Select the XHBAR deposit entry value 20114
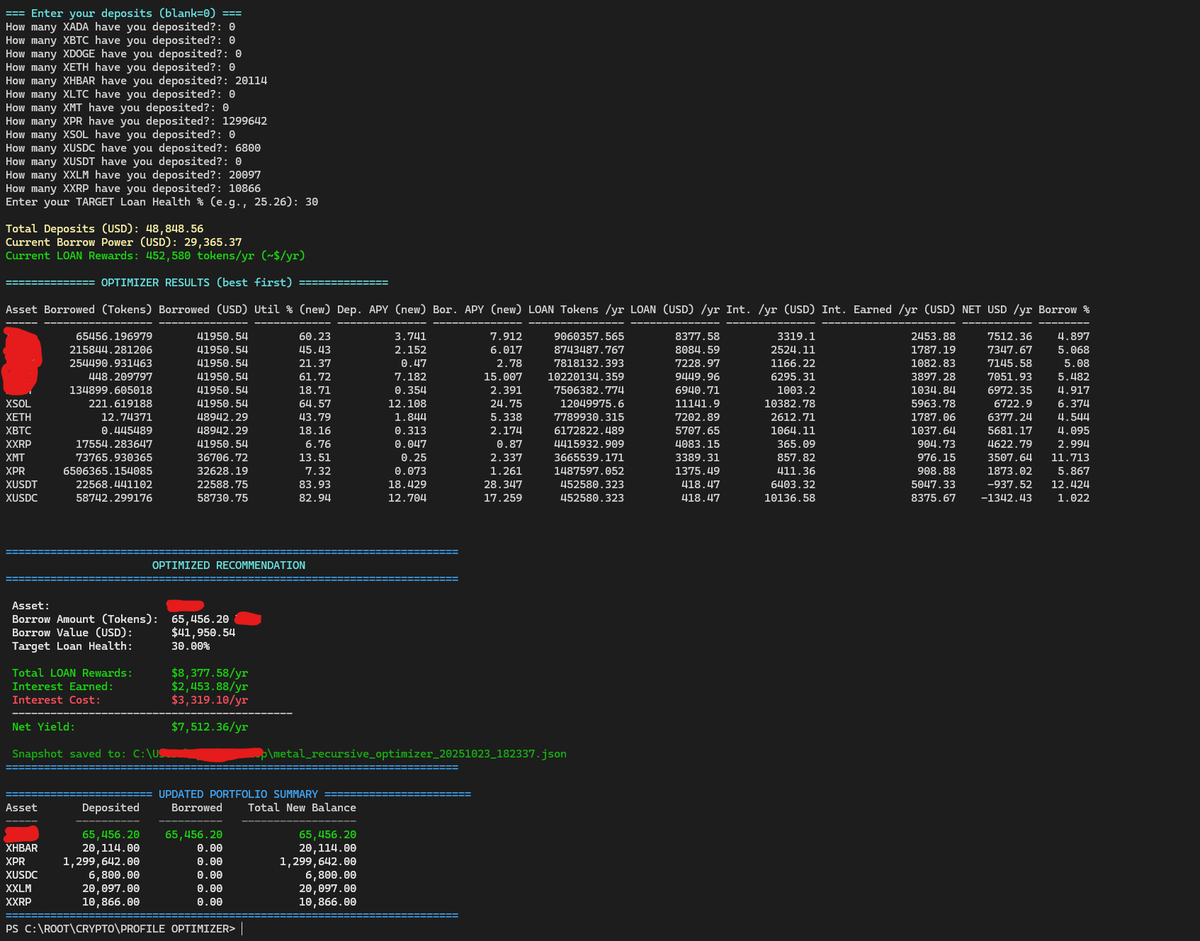The width and height of the screenshot is (1200, 941). 250,81
